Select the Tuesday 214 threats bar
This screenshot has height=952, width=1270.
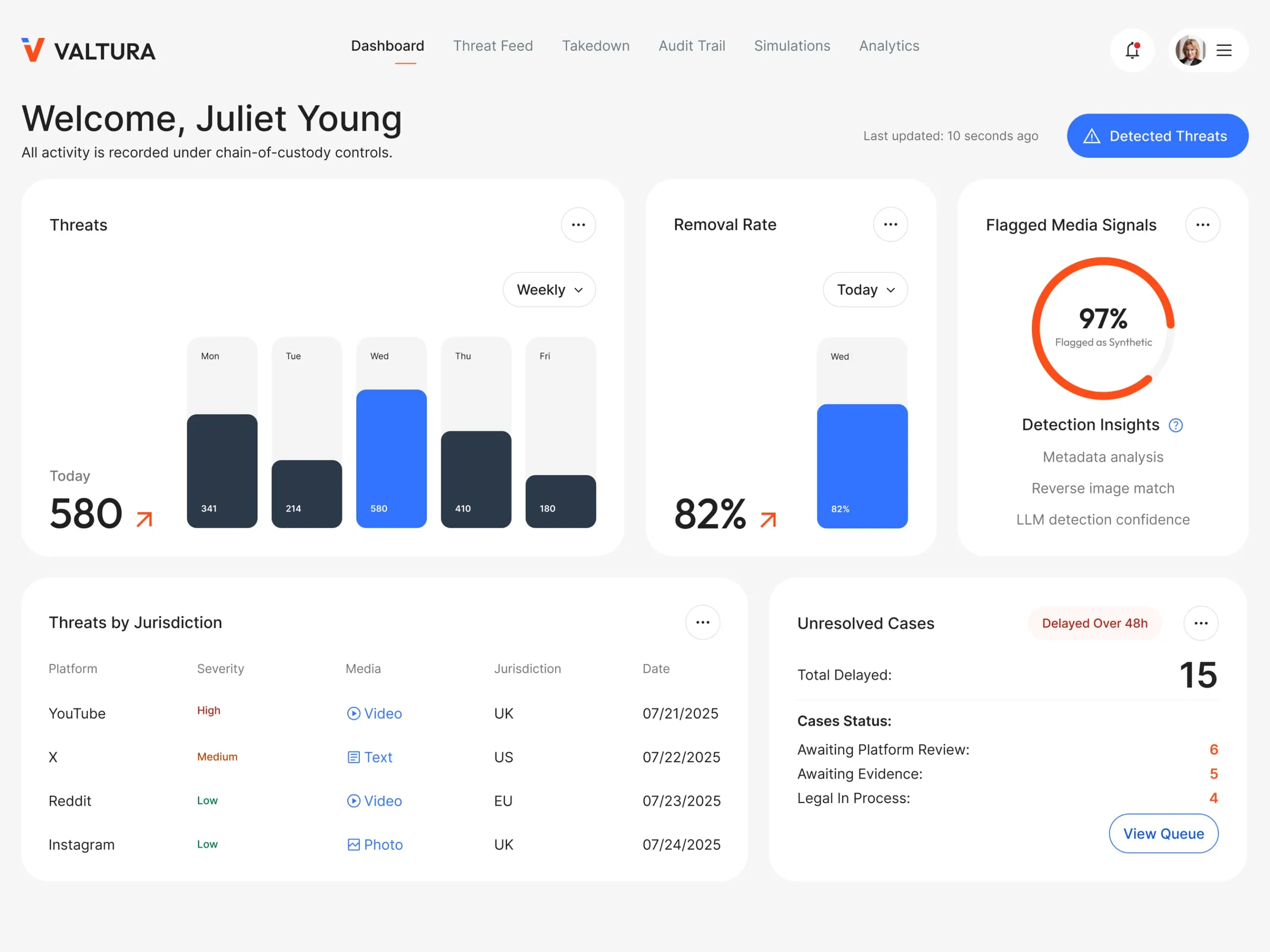(x=306, y=494)
